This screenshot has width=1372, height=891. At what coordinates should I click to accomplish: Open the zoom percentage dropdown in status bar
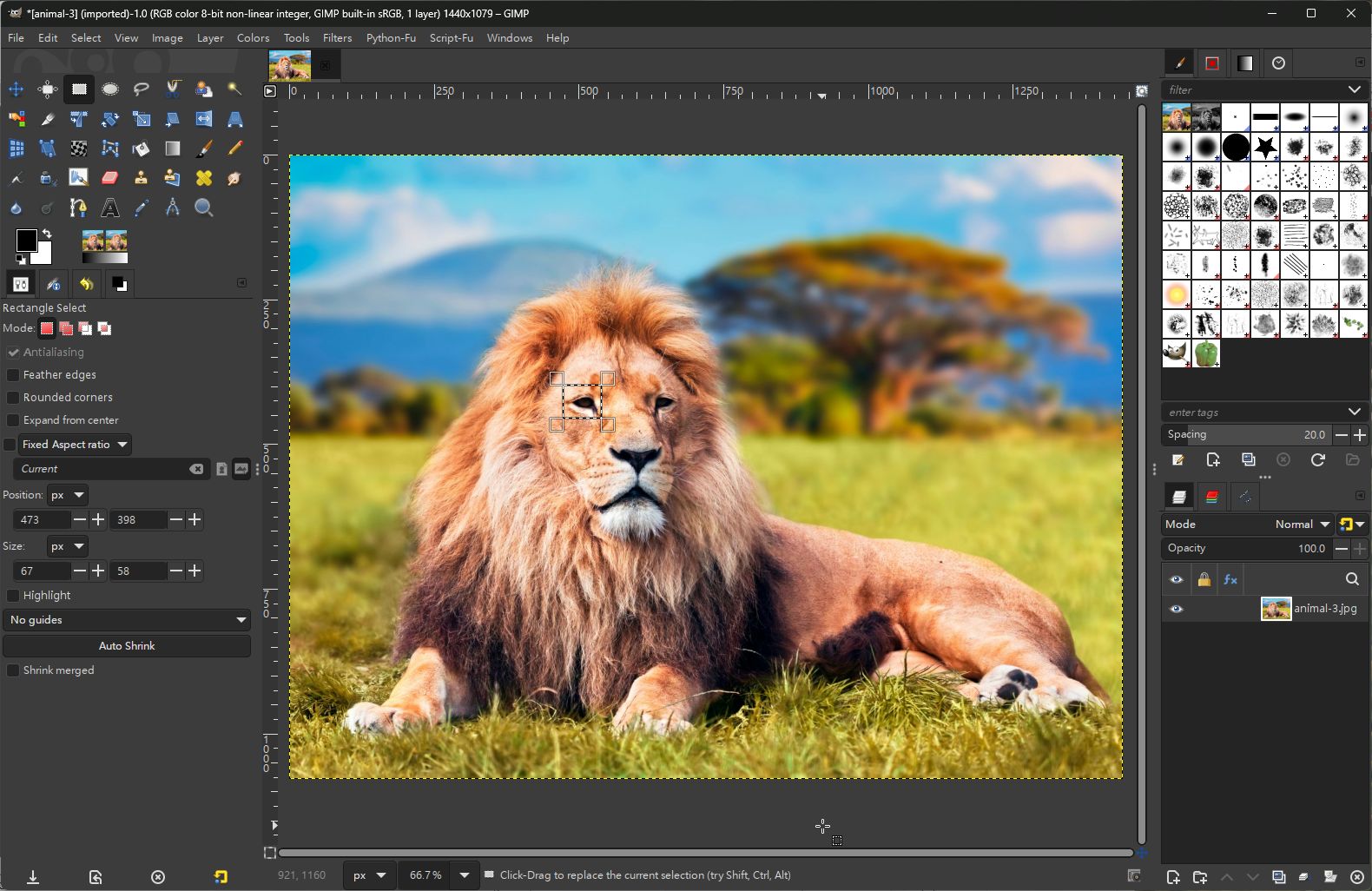coord(465,875)
